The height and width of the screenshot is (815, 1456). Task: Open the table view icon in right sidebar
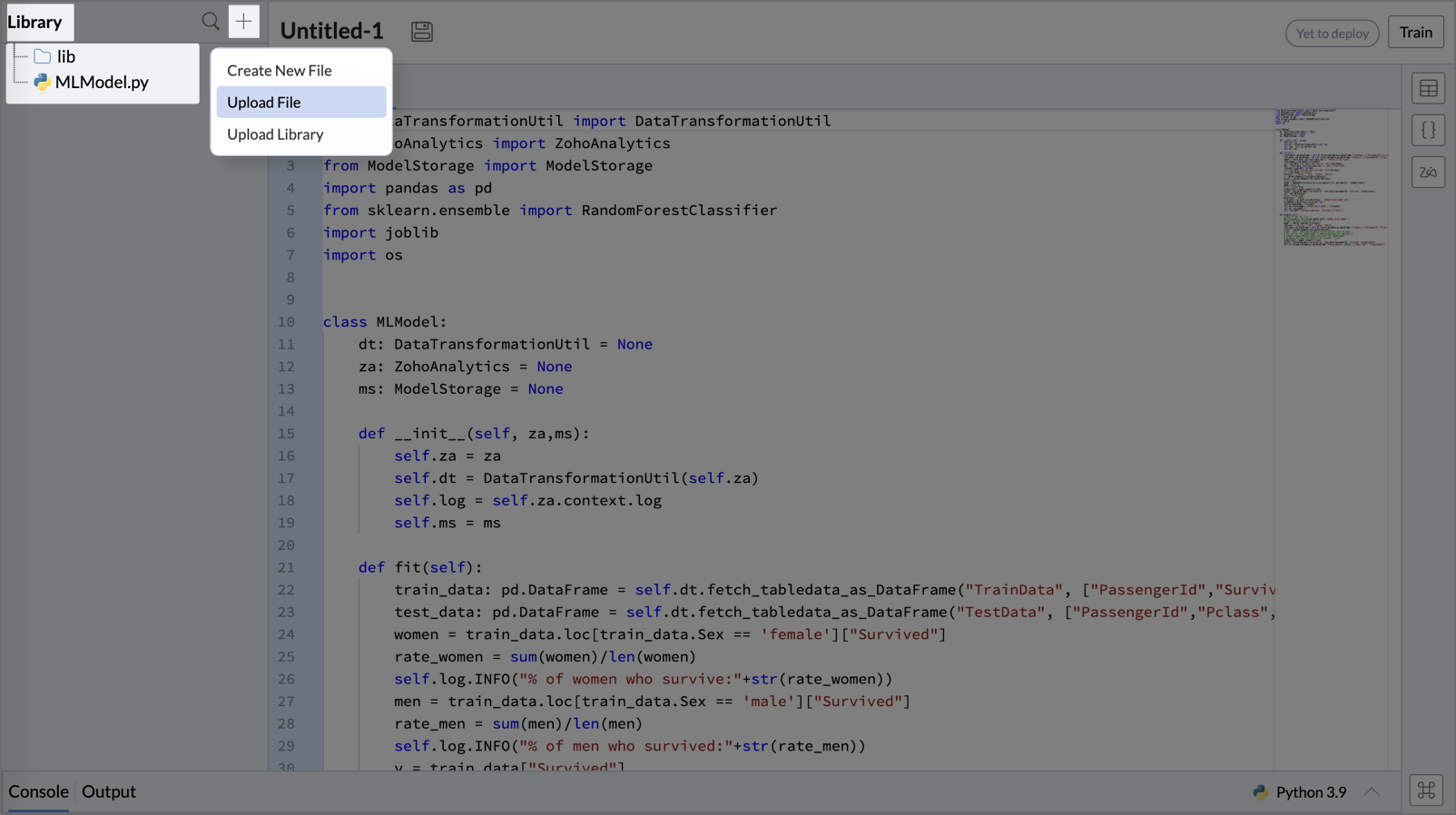(x=1428, y=88)
